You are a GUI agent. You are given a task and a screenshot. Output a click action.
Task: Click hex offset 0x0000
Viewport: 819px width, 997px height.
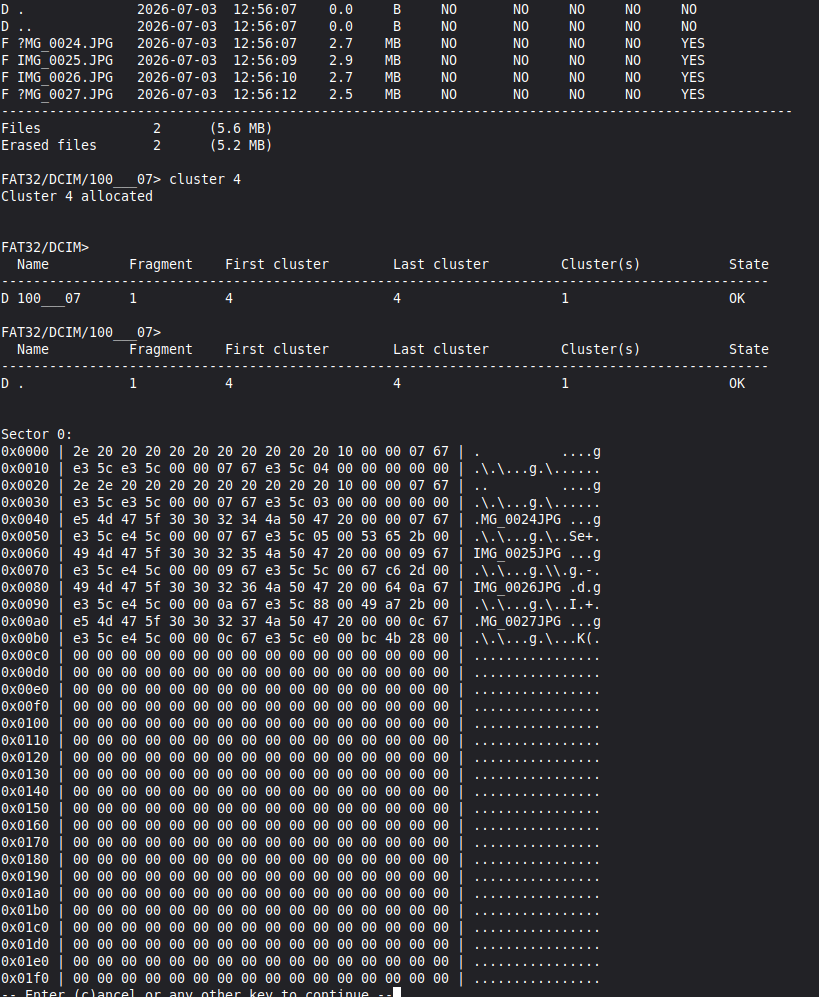pos(25,451)
